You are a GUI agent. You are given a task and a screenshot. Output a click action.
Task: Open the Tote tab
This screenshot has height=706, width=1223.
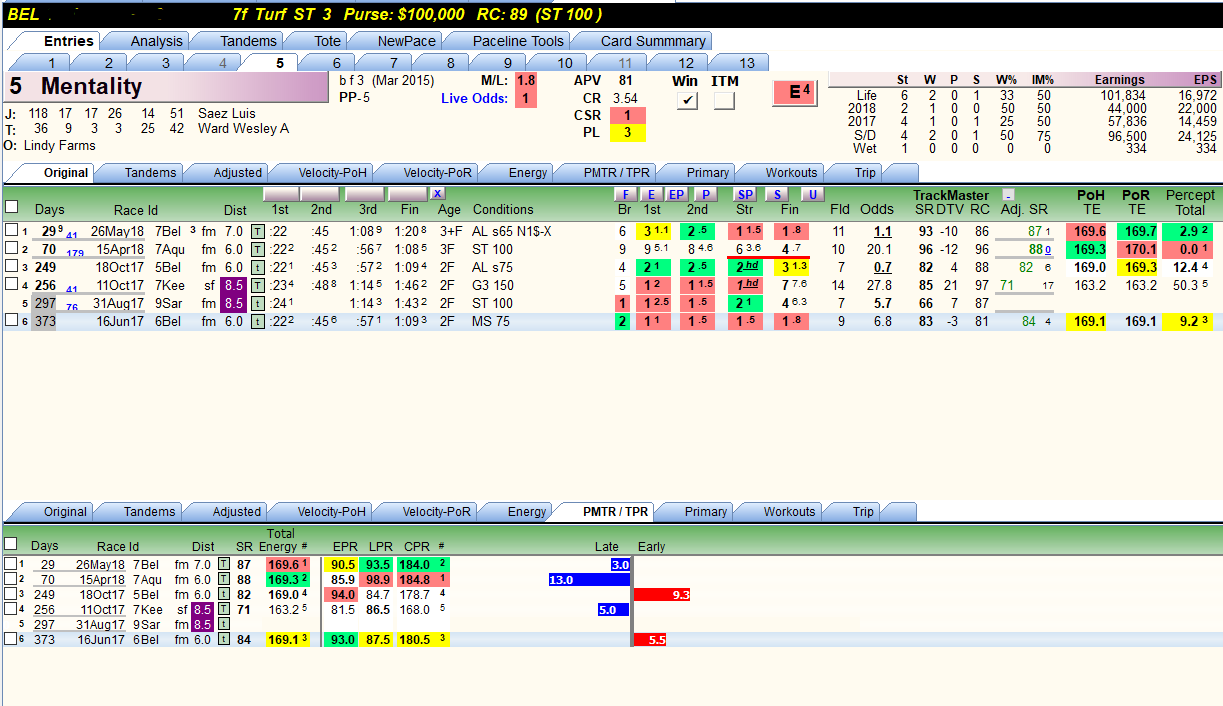pos(328,41)
